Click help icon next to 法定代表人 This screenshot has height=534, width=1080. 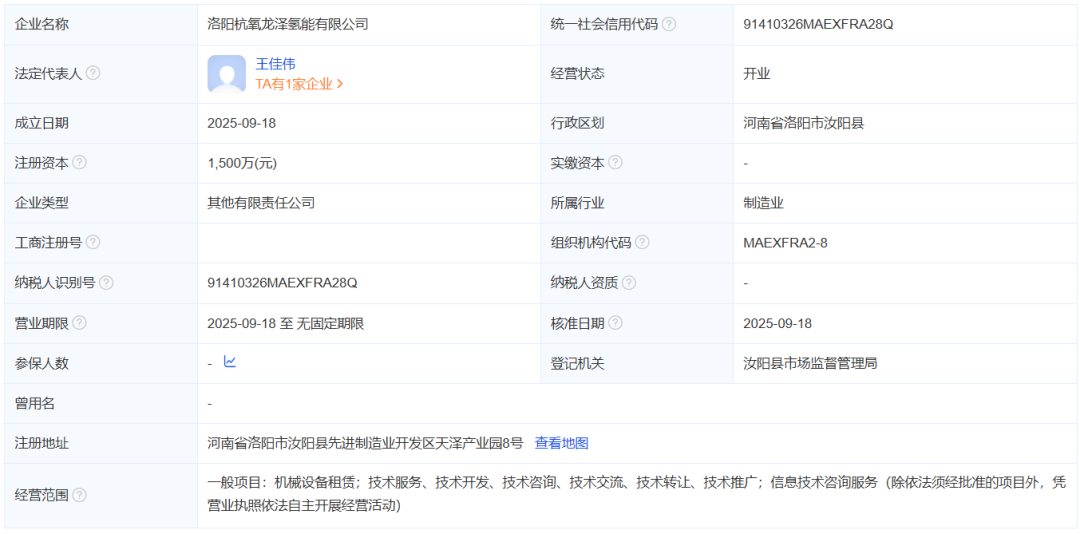tap(93, 73)
